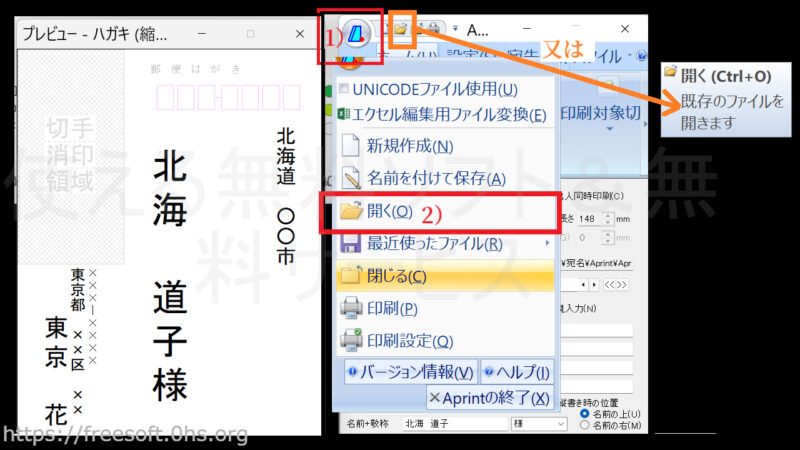Enable UNICODEファイル使用 checkbox
The height and width of the screenshot is (450, 800).
(x=345, y=90)
